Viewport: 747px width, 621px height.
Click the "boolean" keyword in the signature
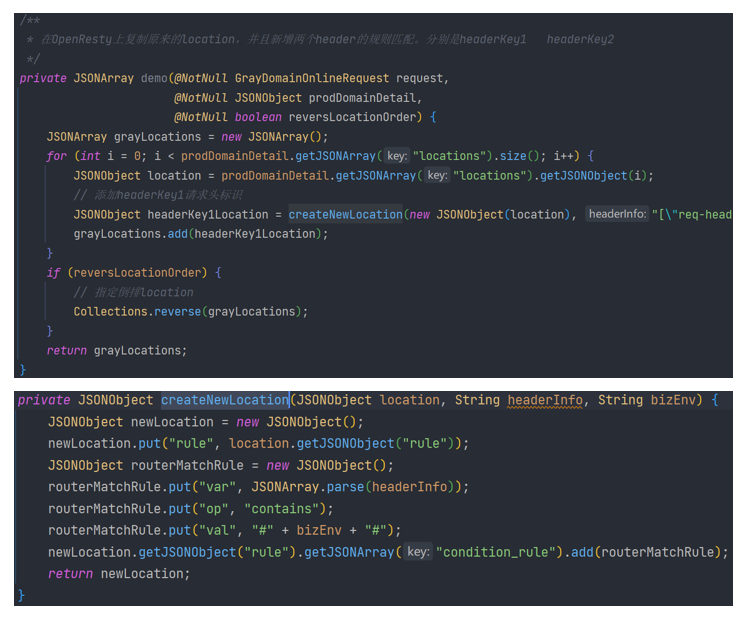258,117
